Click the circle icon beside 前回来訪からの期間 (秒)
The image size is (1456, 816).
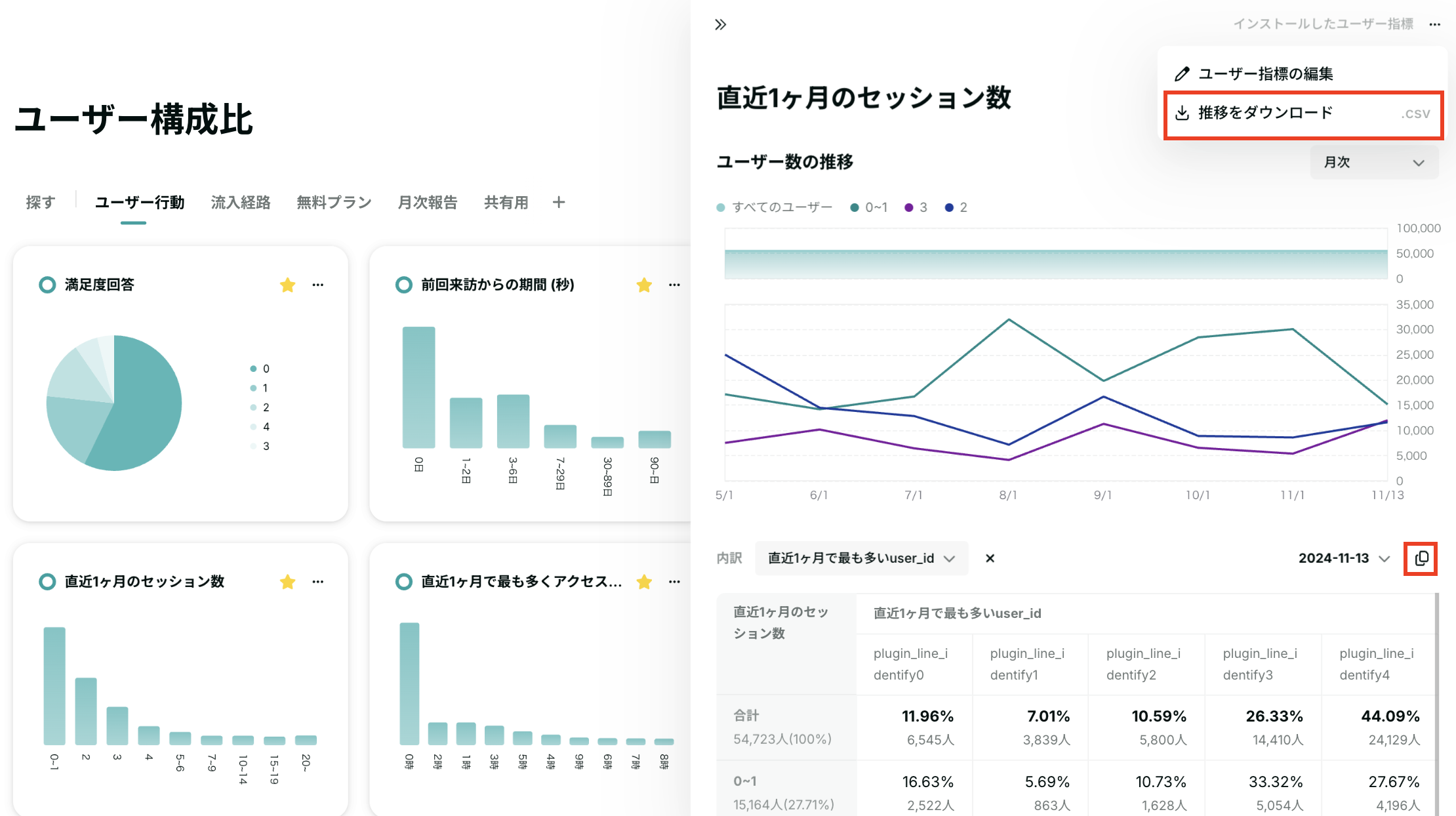click(x=404, y=285)
